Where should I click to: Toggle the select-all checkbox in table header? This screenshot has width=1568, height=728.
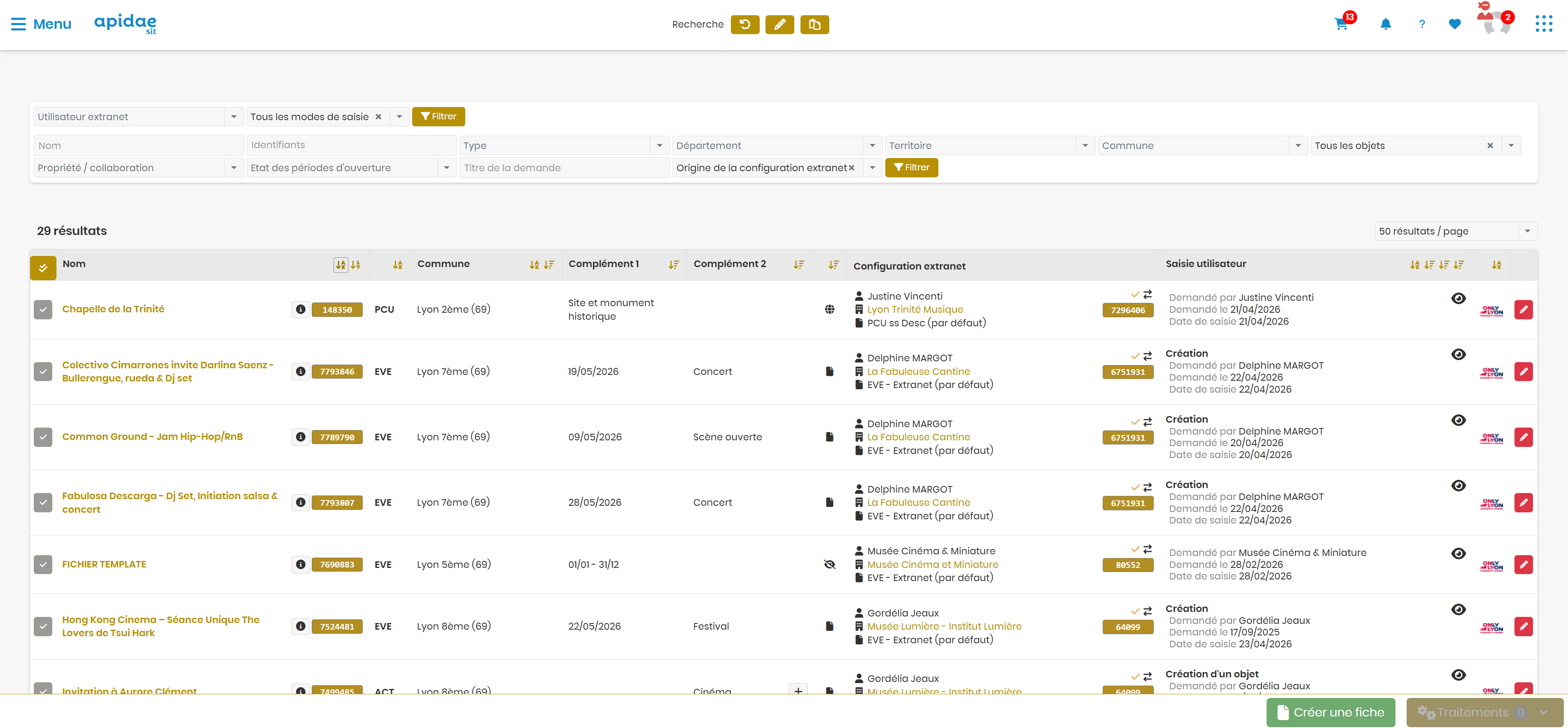pyautogui.click(x=43, y=267)
